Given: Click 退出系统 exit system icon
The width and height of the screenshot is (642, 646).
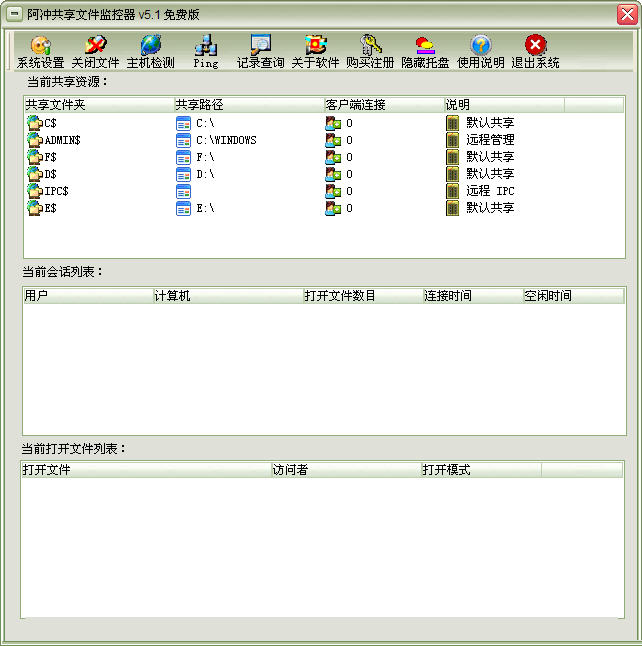Looking at the screenshot, I should pos(535,45).
